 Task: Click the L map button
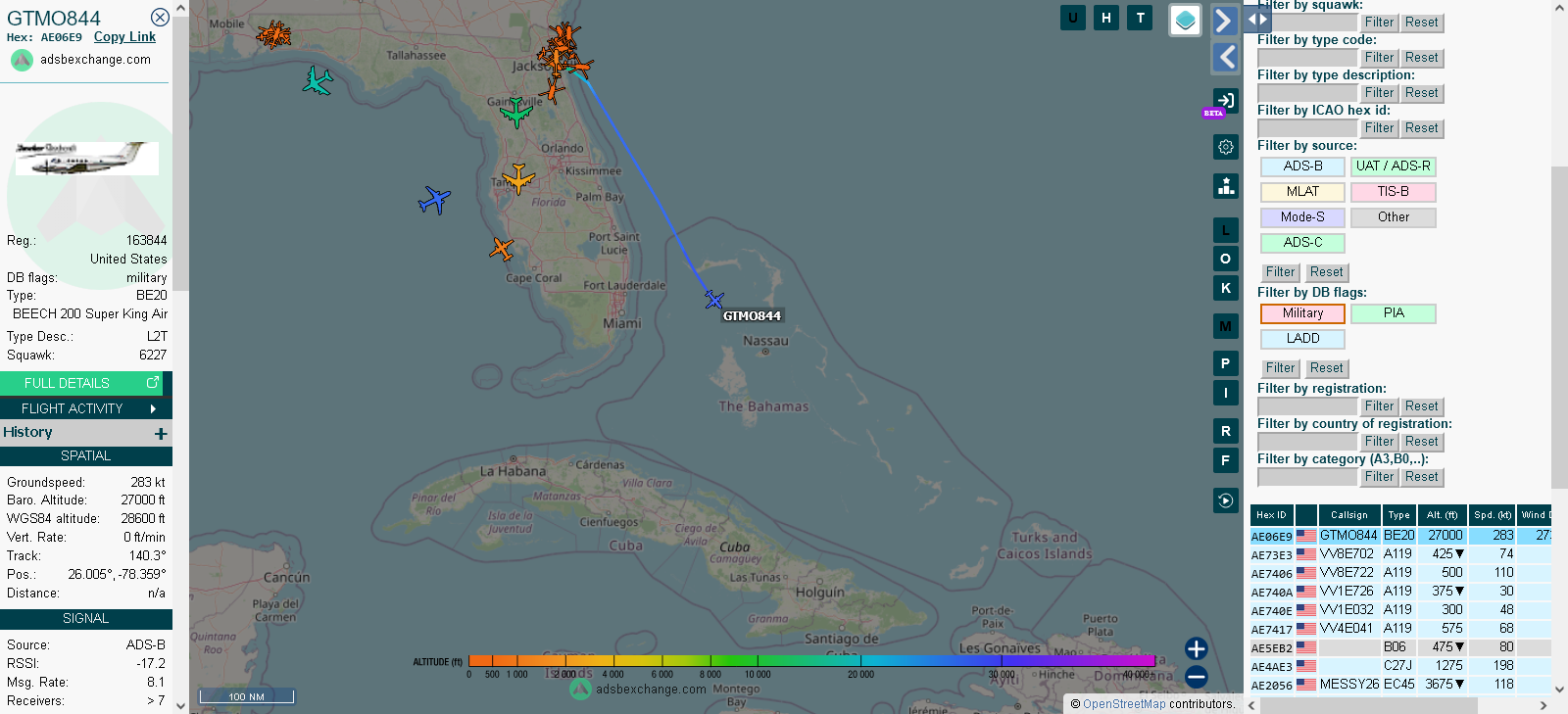[1226, 230]
